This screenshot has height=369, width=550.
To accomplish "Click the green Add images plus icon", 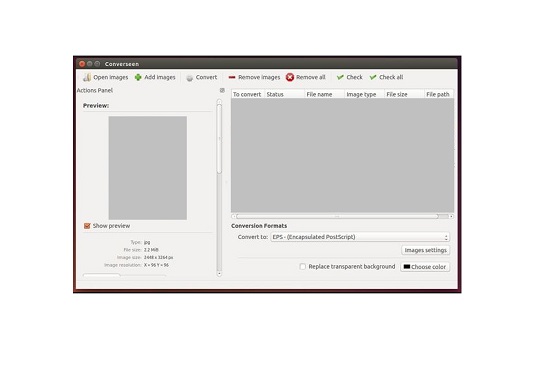I will point(138,77).
